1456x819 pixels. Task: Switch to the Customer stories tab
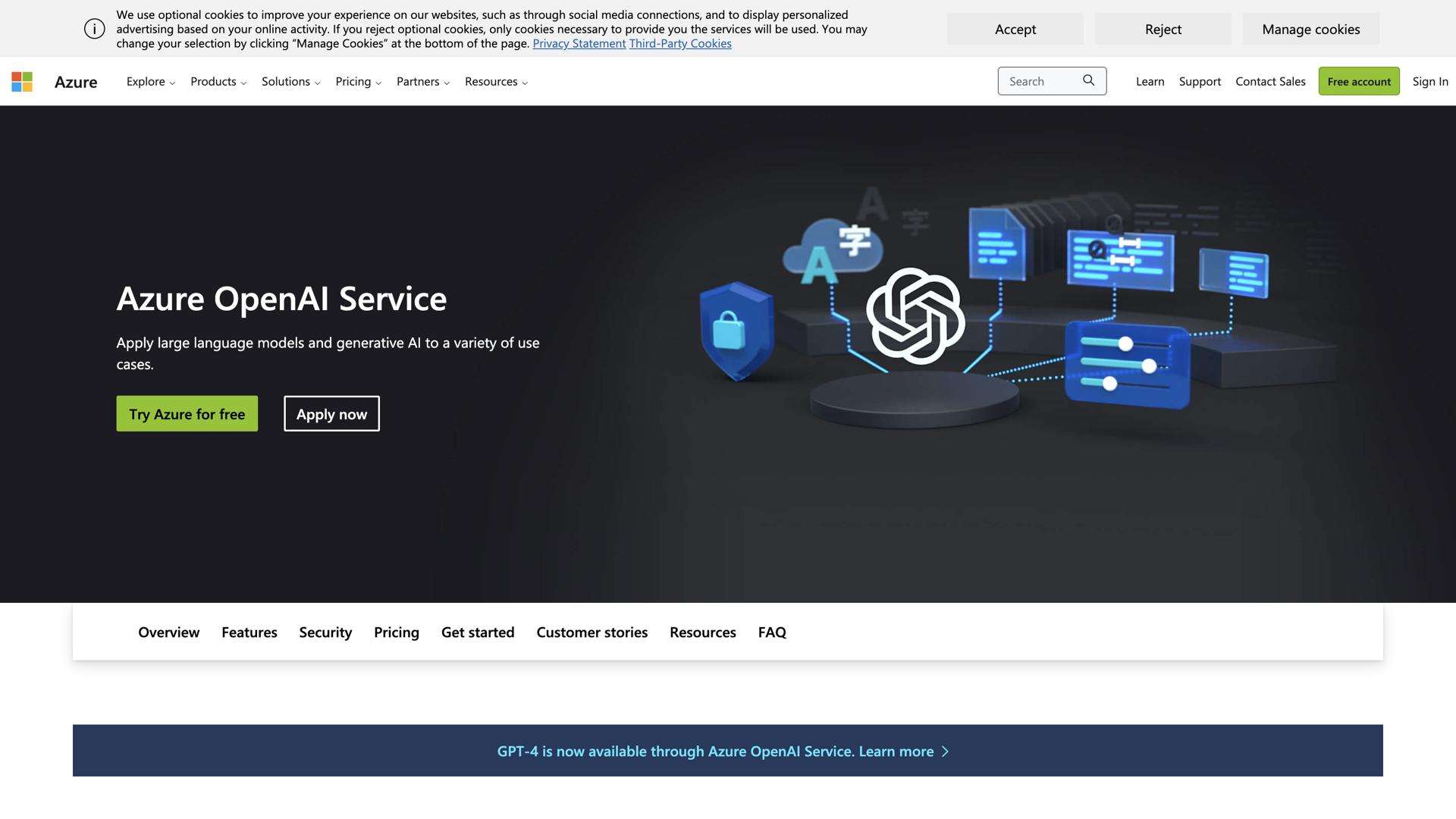[x=591, y=632]
